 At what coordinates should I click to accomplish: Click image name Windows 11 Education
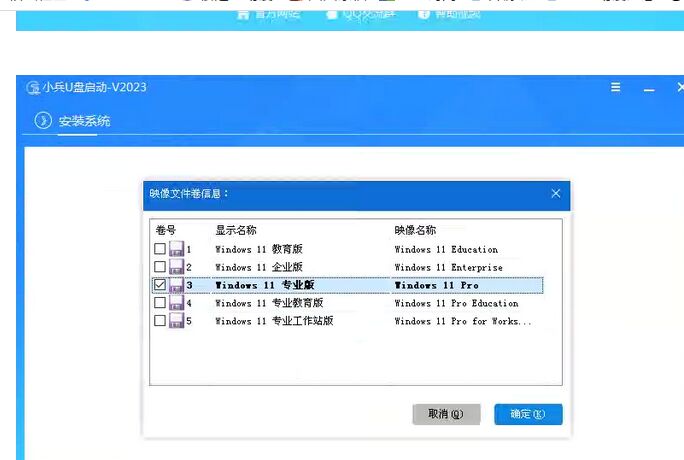446,249
